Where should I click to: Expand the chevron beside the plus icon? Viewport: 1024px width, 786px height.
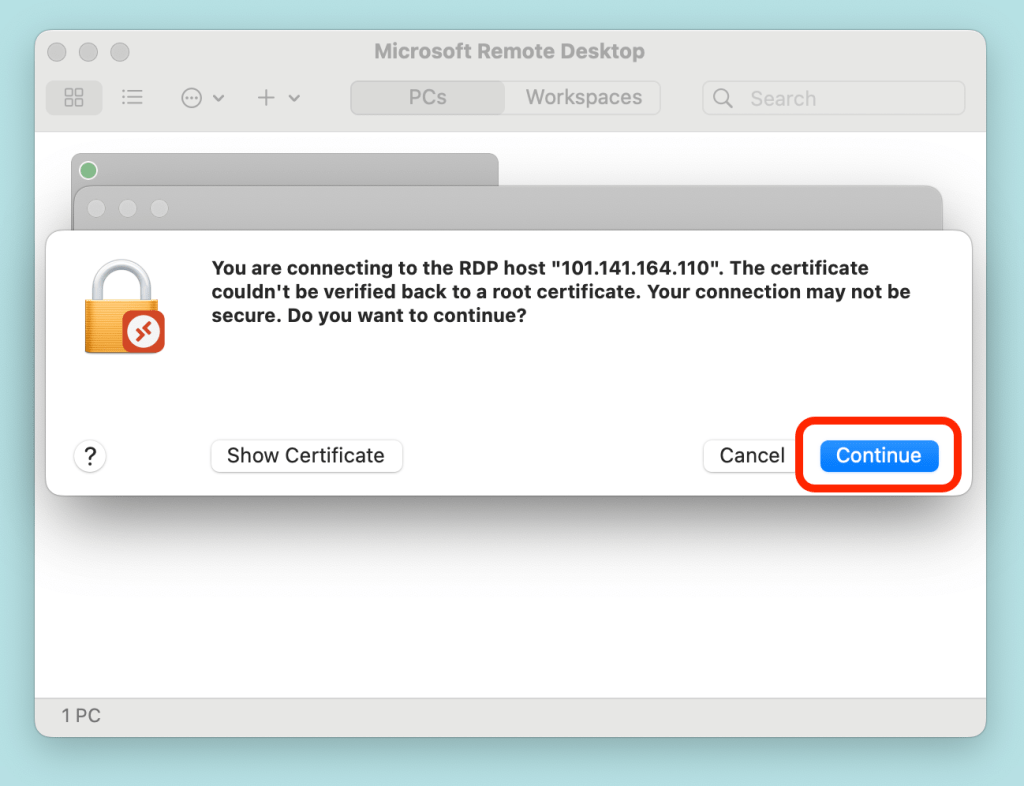(294, 98)
